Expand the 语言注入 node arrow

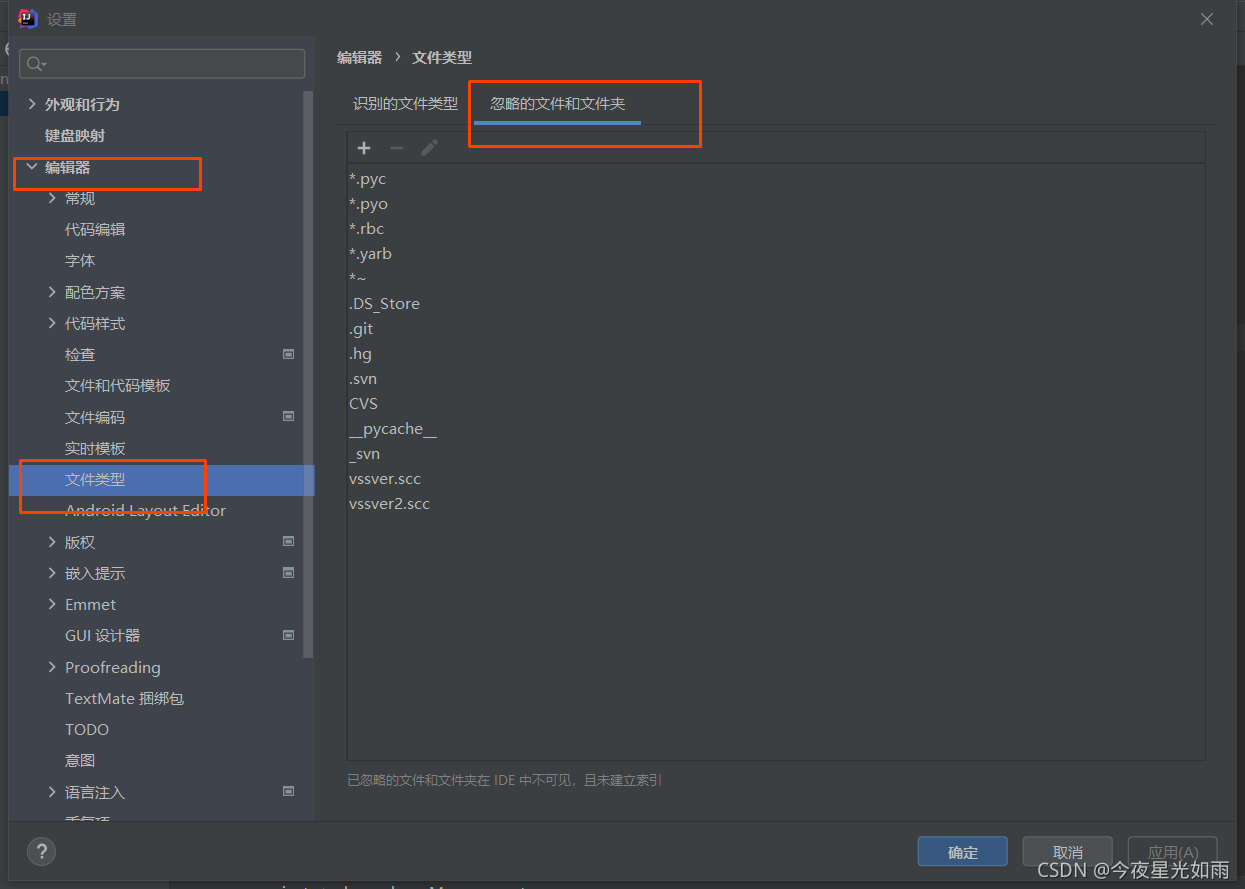click(52, 792)
